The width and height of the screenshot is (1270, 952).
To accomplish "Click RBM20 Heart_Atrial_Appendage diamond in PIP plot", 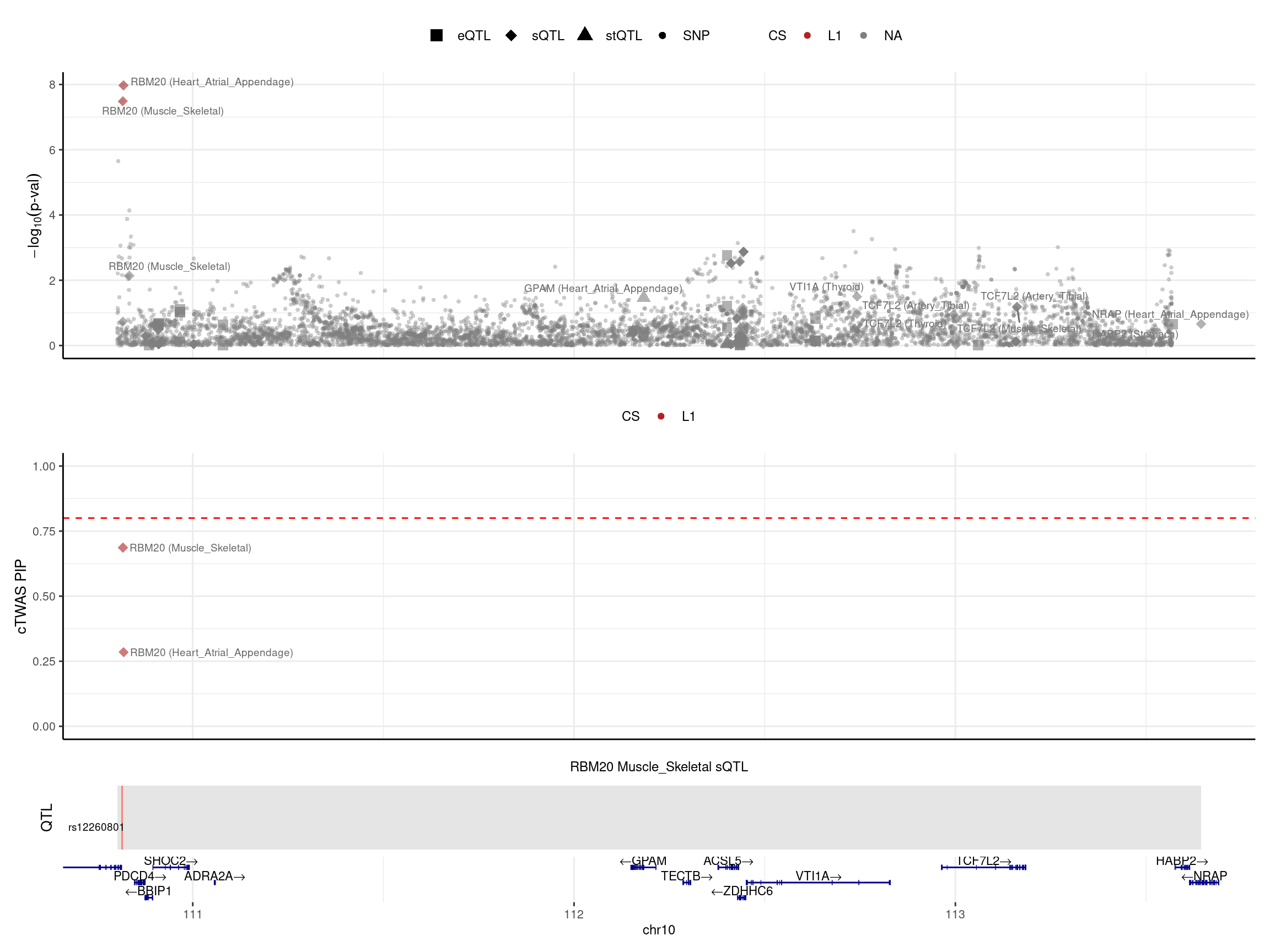I will tap(123, 652).
